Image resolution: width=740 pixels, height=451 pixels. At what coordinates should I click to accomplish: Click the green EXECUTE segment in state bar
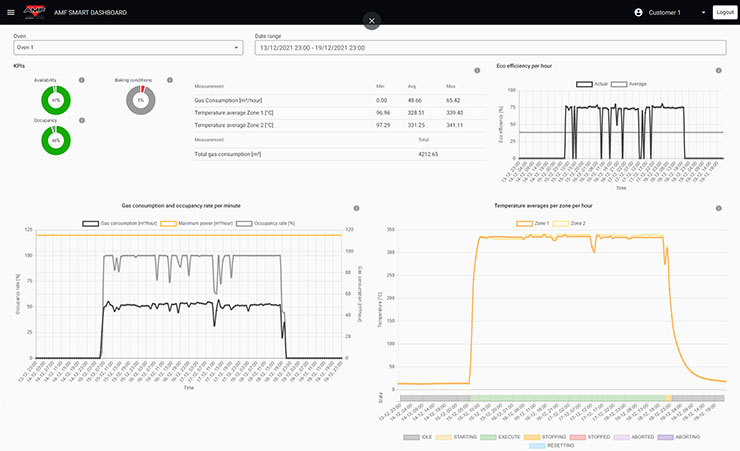coord(568,398)
